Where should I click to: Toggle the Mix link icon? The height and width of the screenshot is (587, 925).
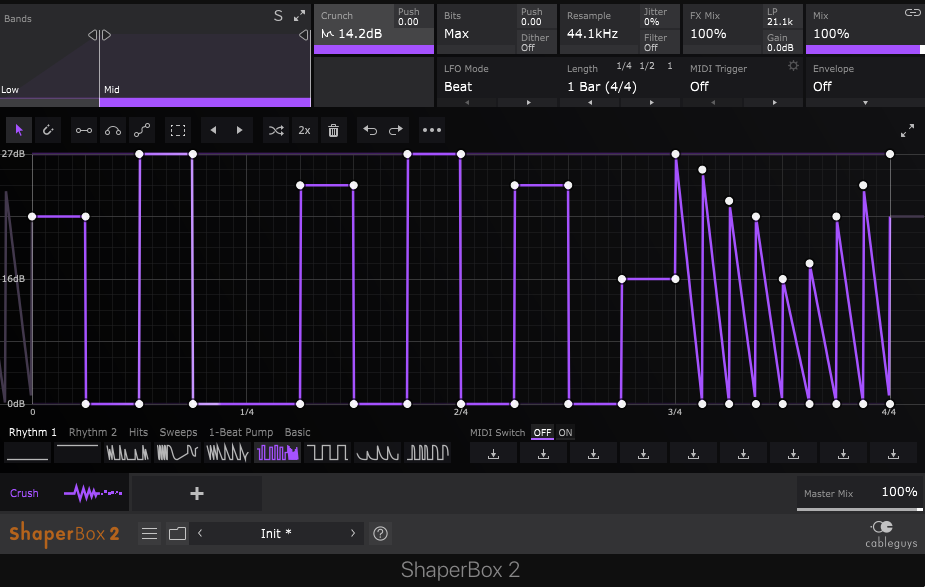click(912, 13)
